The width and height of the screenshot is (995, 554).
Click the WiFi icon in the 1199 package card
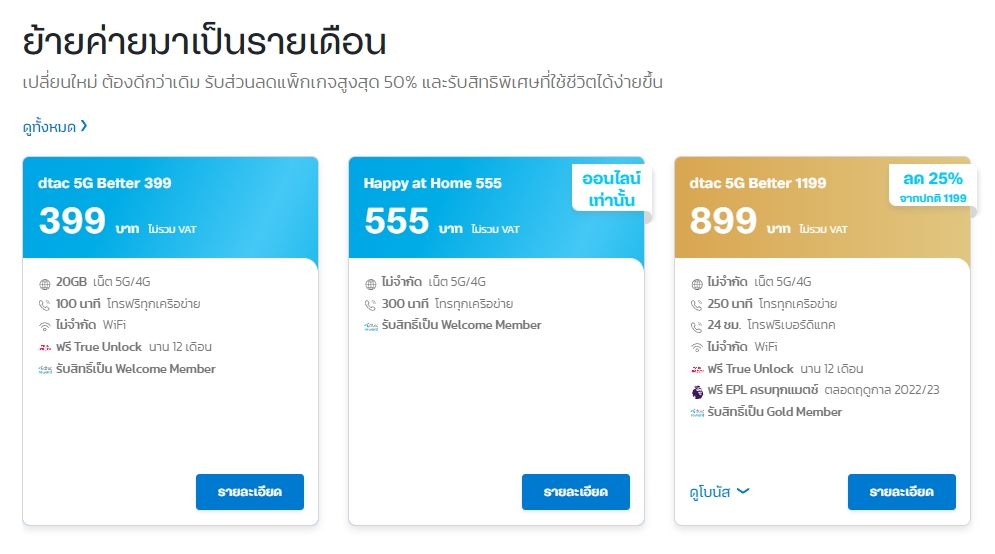697,348
